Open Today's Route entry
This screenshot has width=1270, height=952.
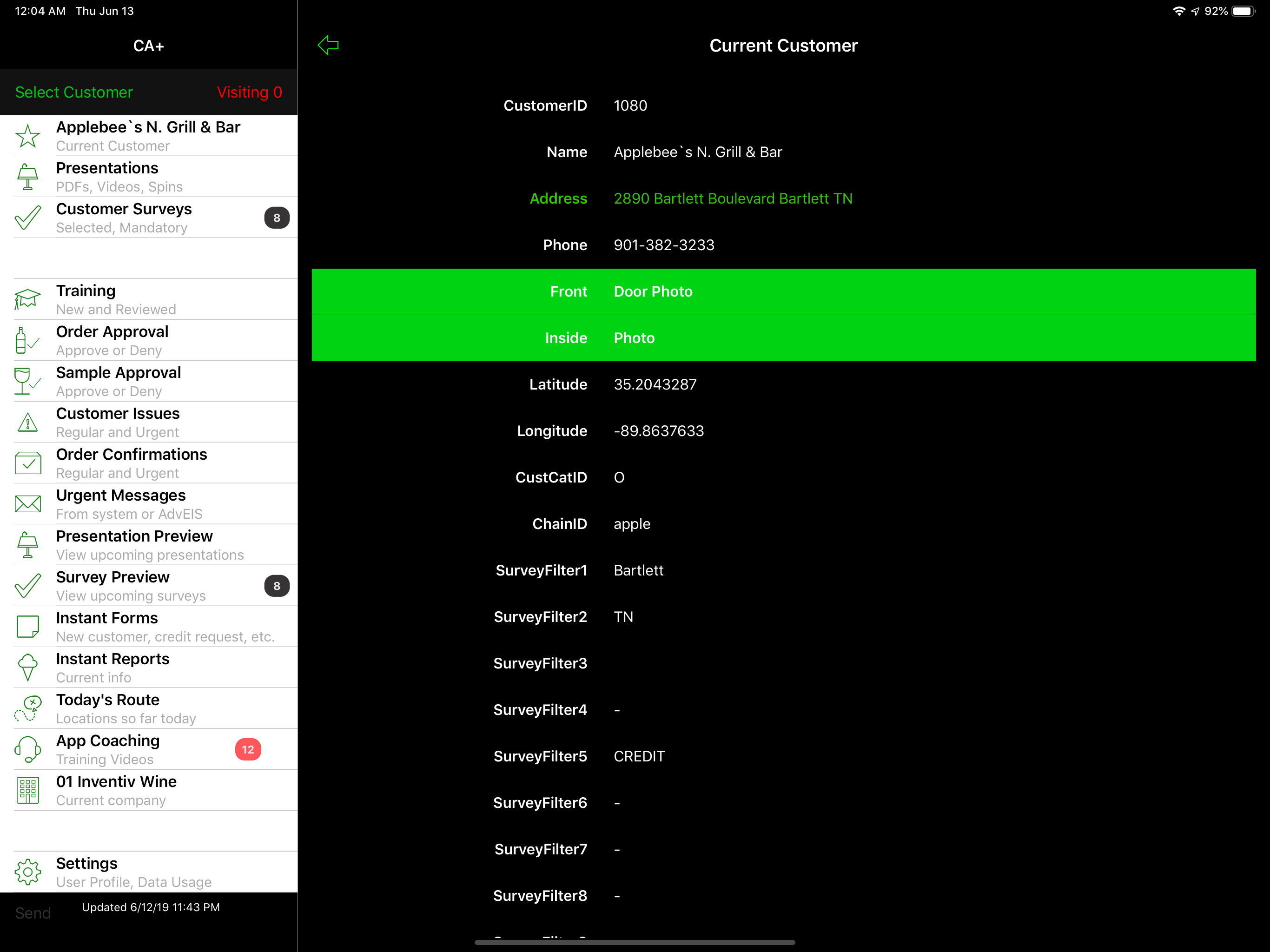[149, 708]
